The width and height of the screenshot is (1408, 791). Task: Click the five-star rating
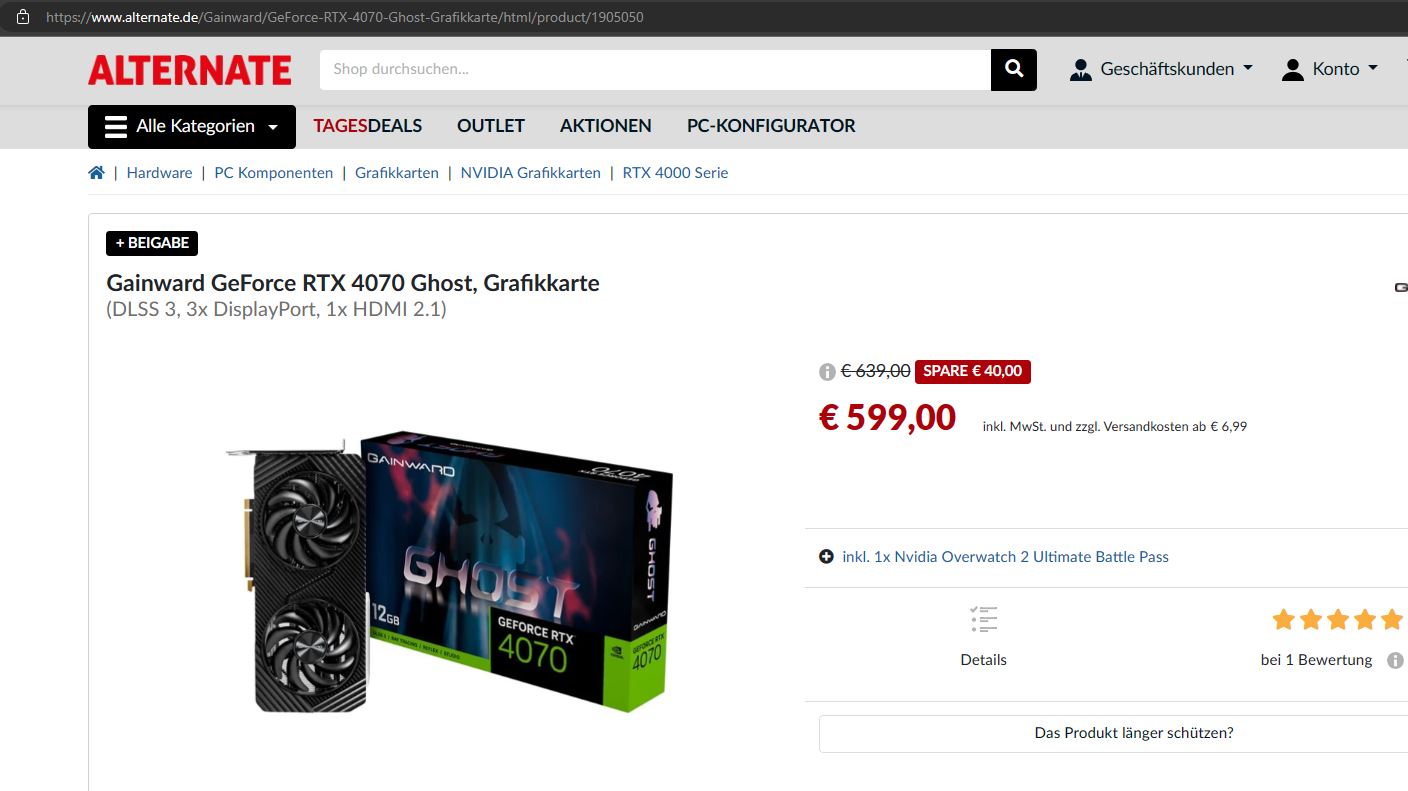tap(1337, 620)
